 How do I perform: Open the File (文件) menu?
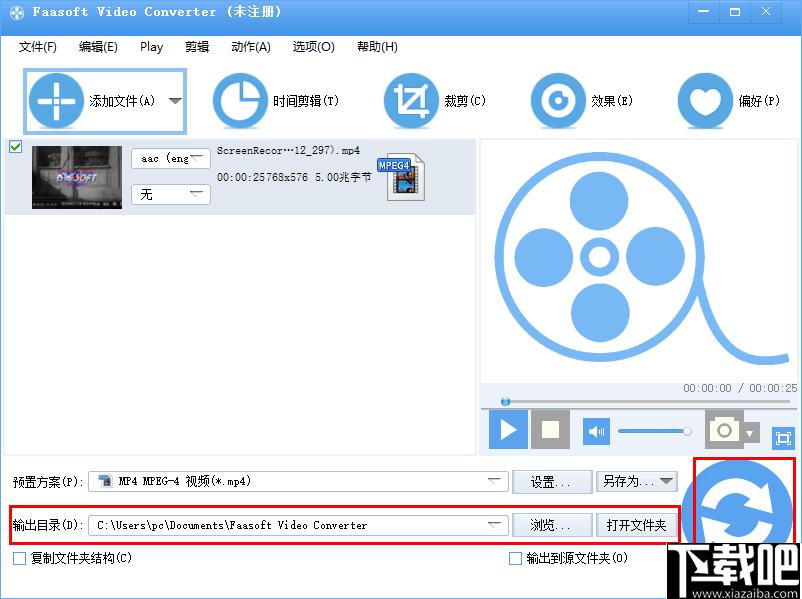click(x=37, y=47)
